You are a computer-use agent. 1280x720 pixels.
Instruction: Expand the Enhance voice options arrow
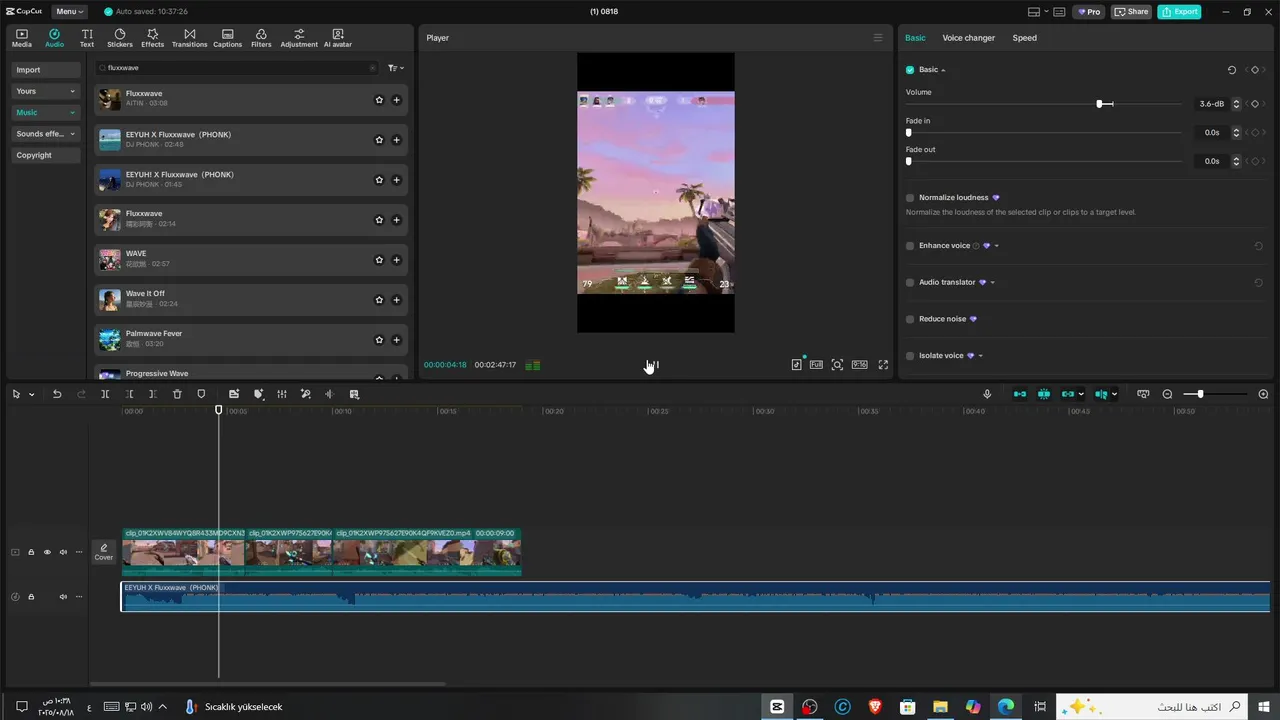tap(996, 246)
